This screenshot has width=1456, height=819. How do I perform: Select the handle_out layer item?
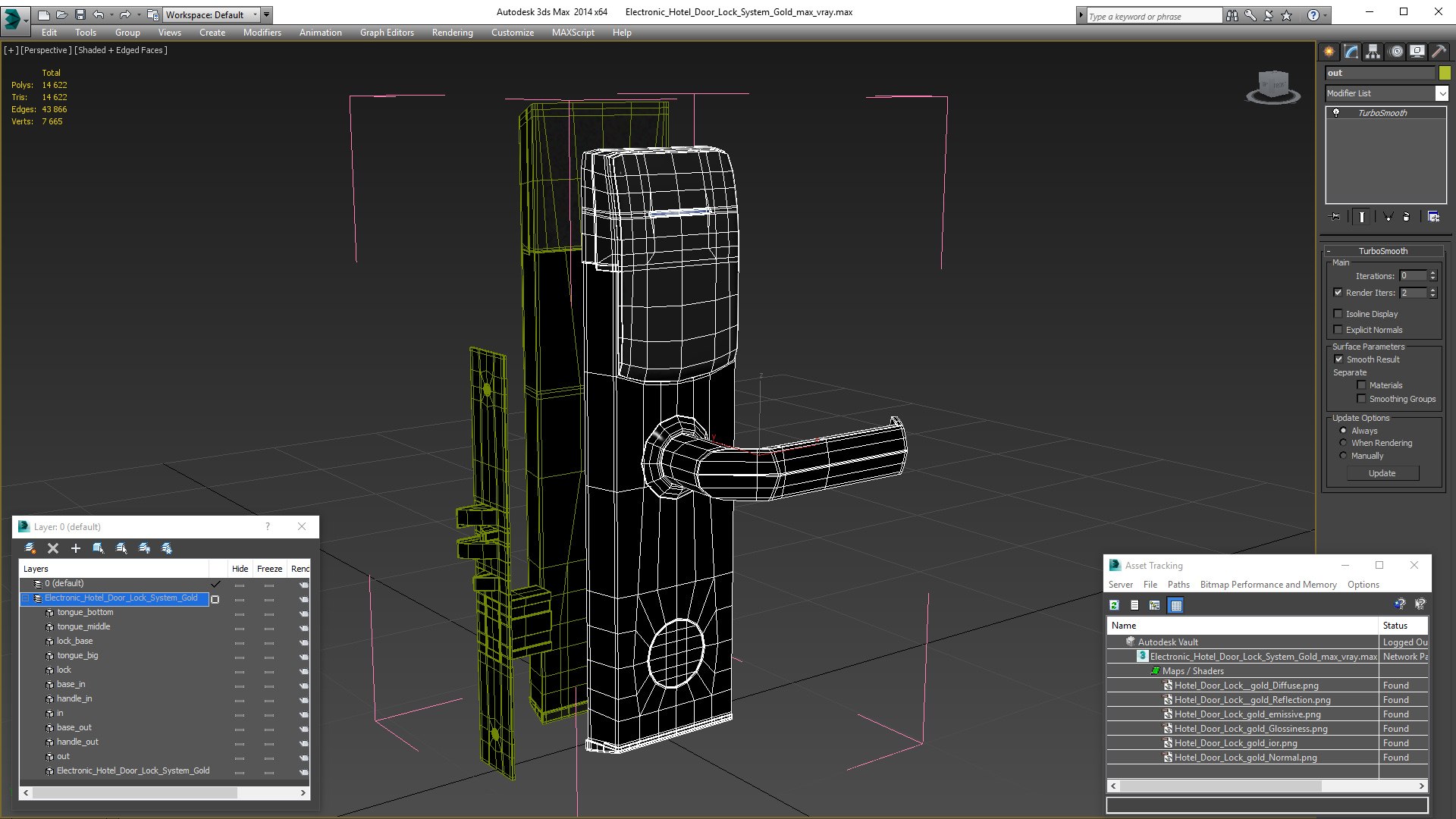(x=77, y=742)
